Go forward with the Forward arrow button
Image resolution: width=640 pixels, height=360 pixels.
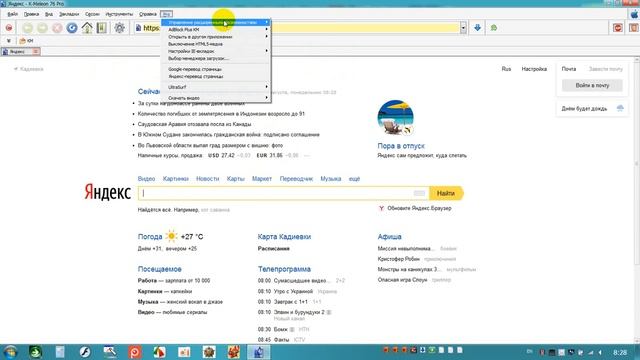click(x=42, y=28)
